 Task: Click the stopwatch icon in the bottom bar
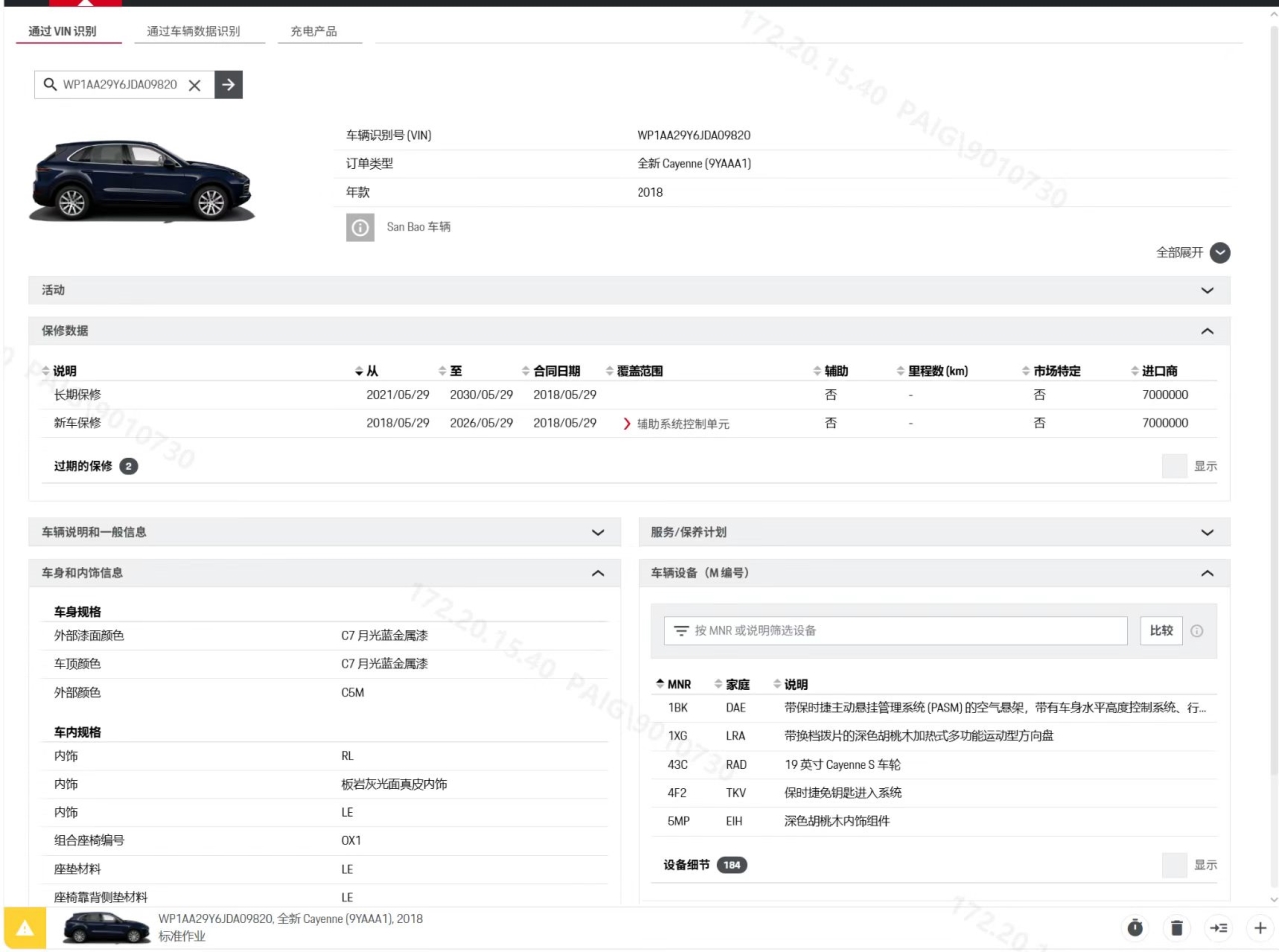[1135, 928]
